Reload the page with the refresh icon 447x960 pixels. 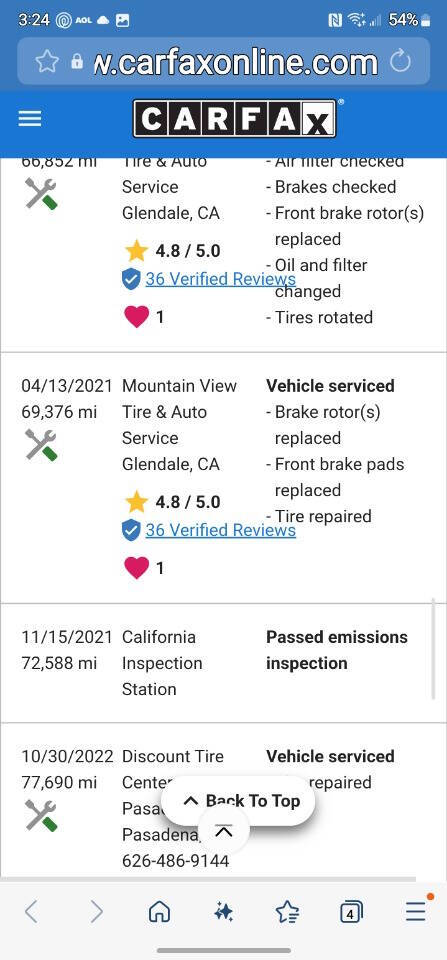click(x=400, y=61)
